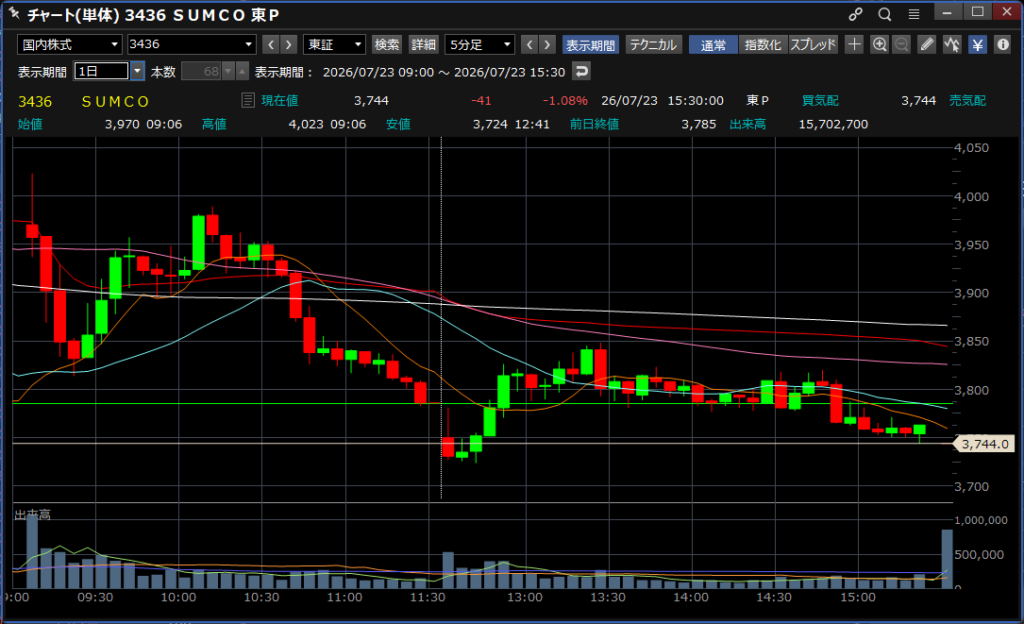The width and height of the screenshot is (1024, 624).
Task: Toggle テクニカル indicators
Action: click(x=653, y=44)
